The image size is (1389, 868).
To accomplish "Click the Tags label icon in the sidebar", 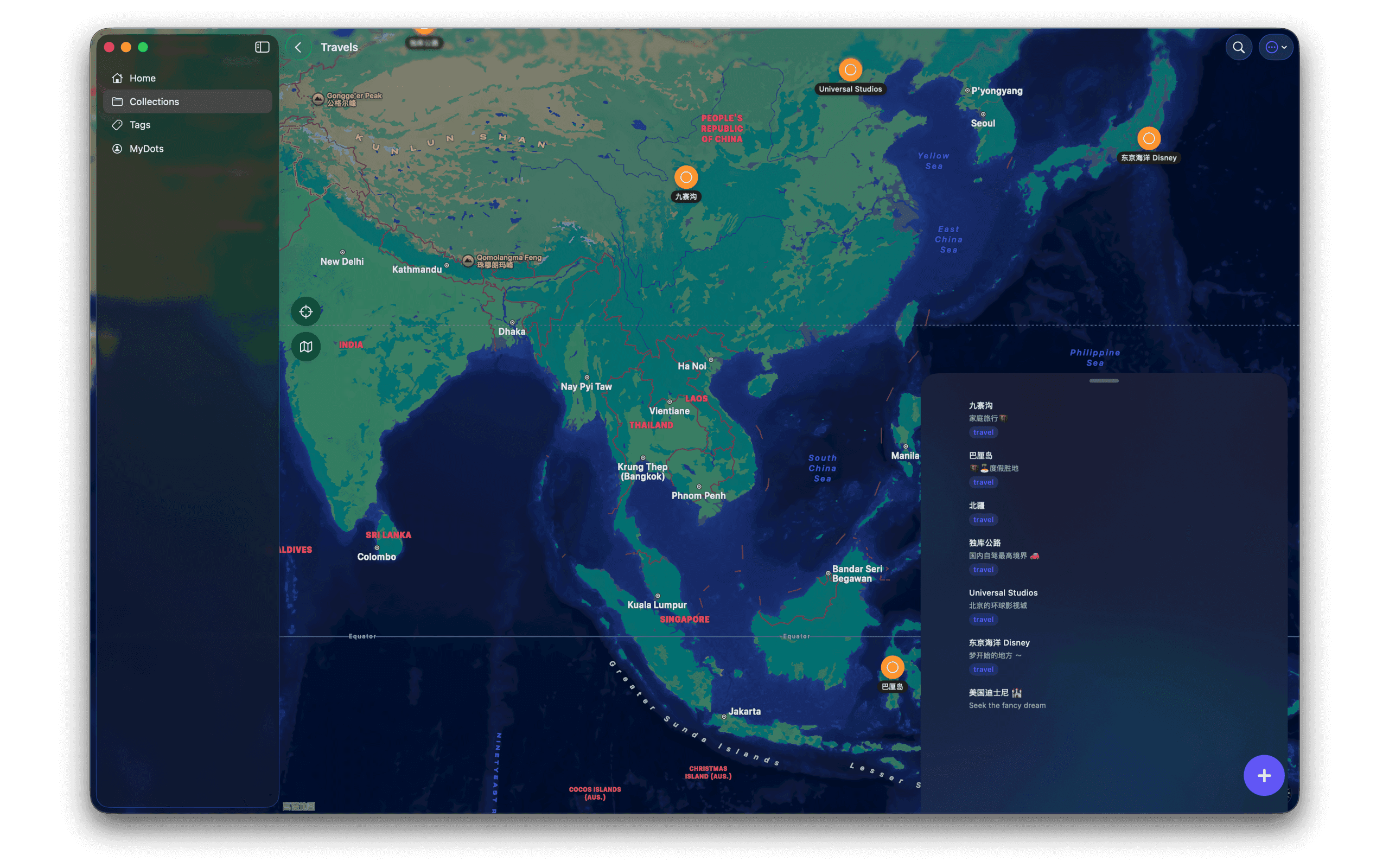I will [x=117, y=125].
